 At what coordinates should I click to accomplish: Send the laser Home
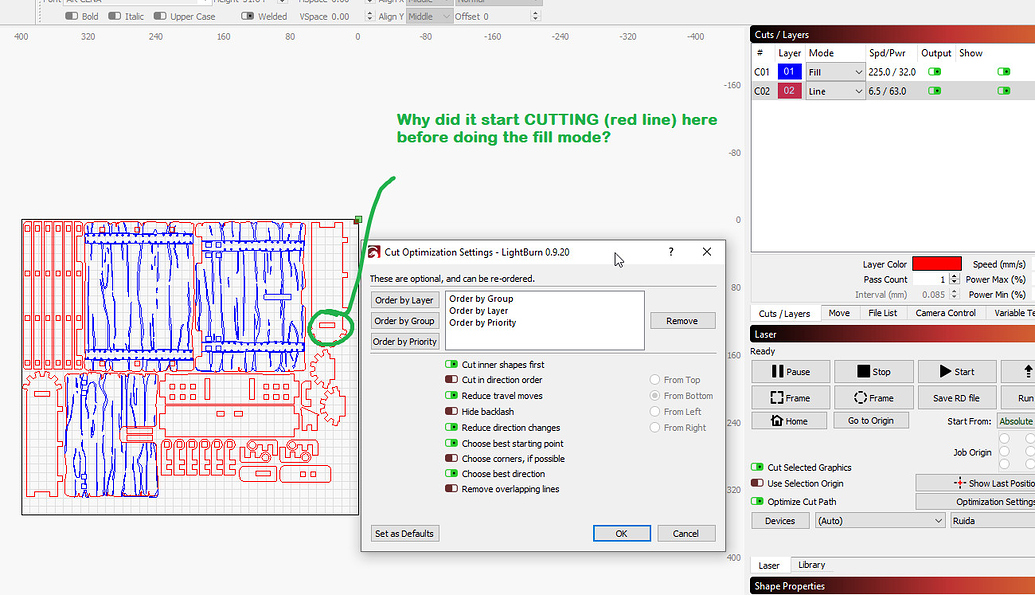tap(789, 420)
